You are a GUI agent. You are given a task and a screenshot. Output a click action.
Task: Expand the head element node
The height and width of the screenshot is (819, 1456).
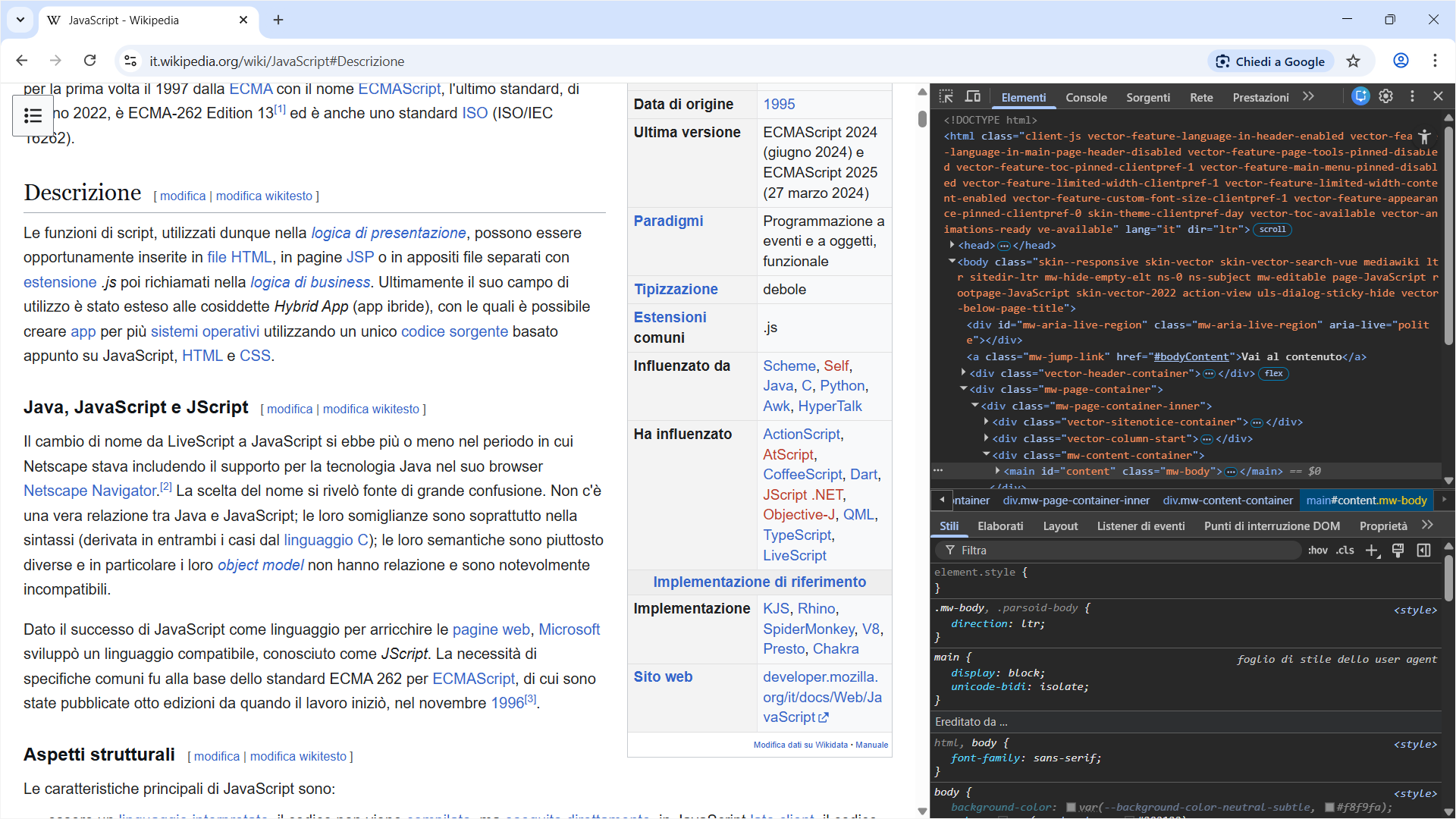[952, 245]
